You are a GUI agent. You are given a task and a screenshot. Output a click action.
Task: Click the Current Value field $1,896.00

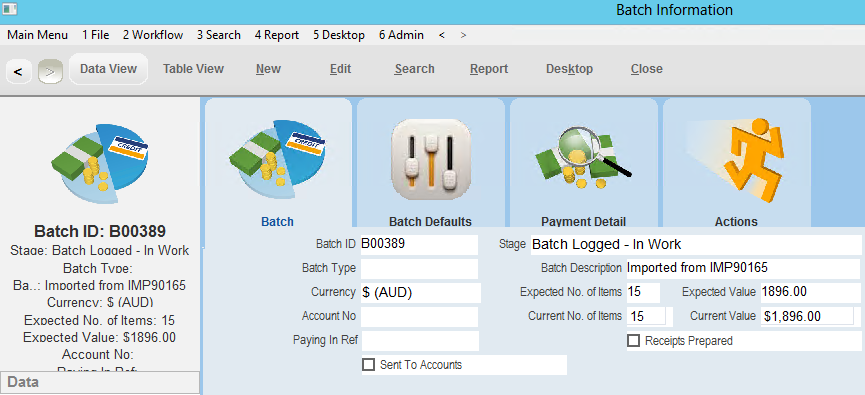(x=807, y=316)
